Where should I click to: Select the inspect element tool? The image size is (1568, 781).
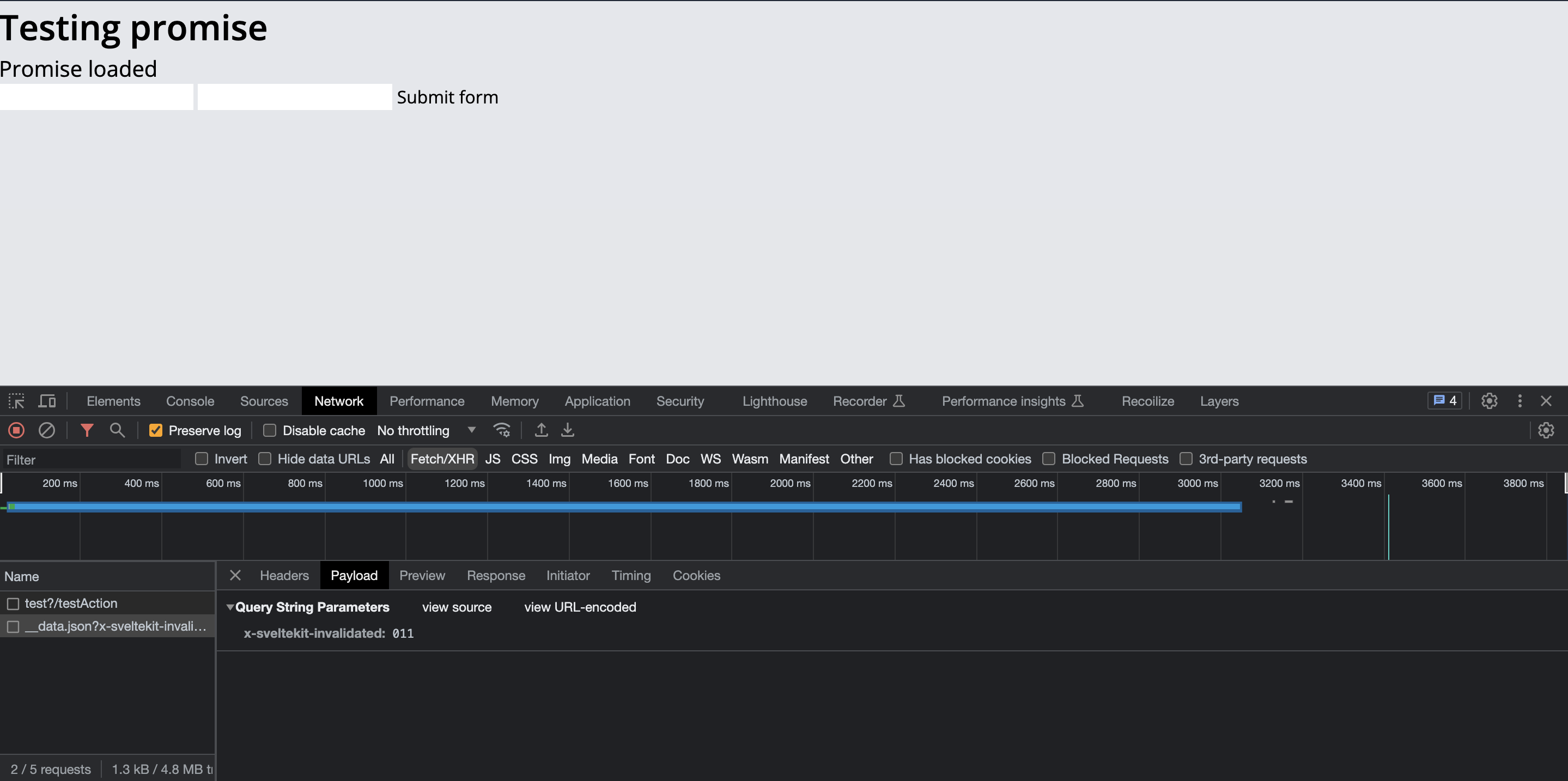tap(16, 401)
